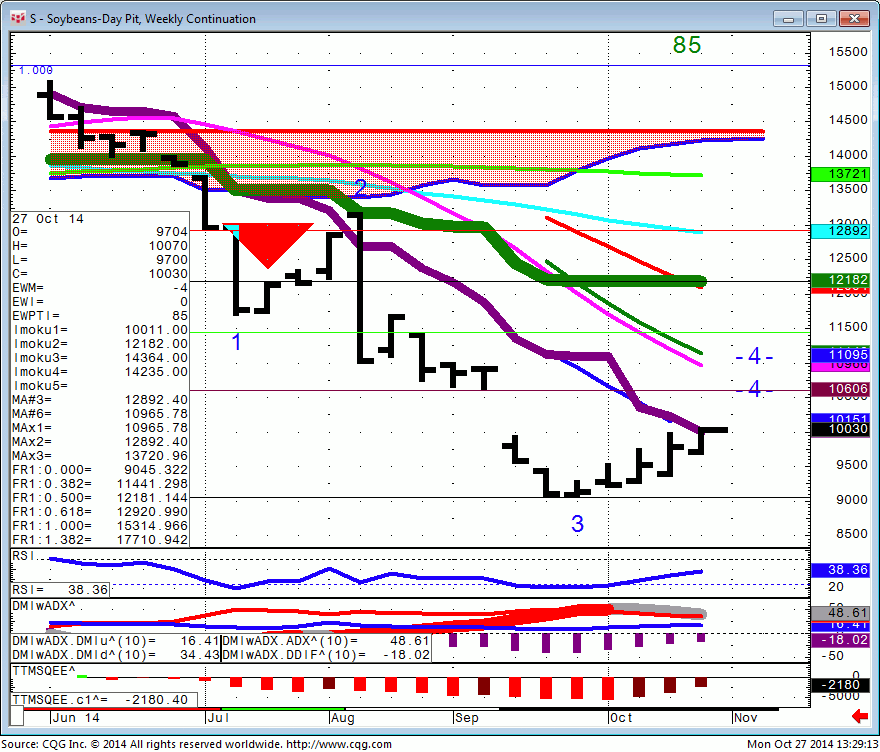This screenshot has height=752, width=880.
Task: Click the EWM= -4 value row
Action: tap(100, 288)
